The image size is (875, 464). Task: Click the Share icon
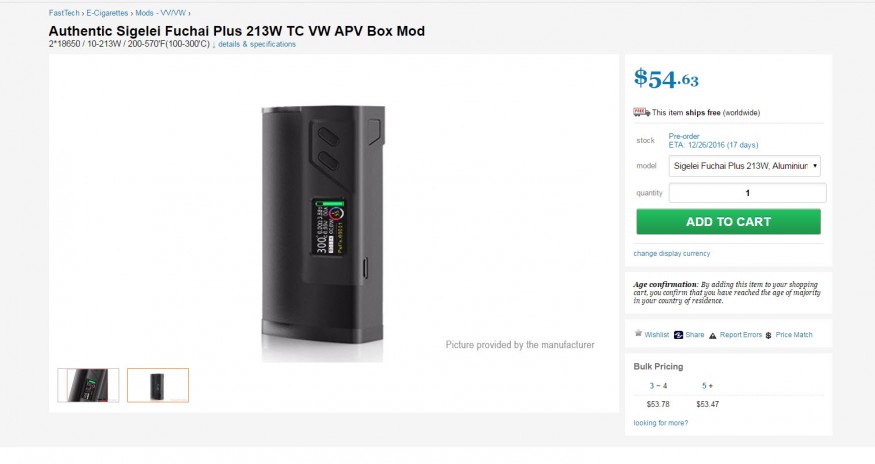point(679,335)
